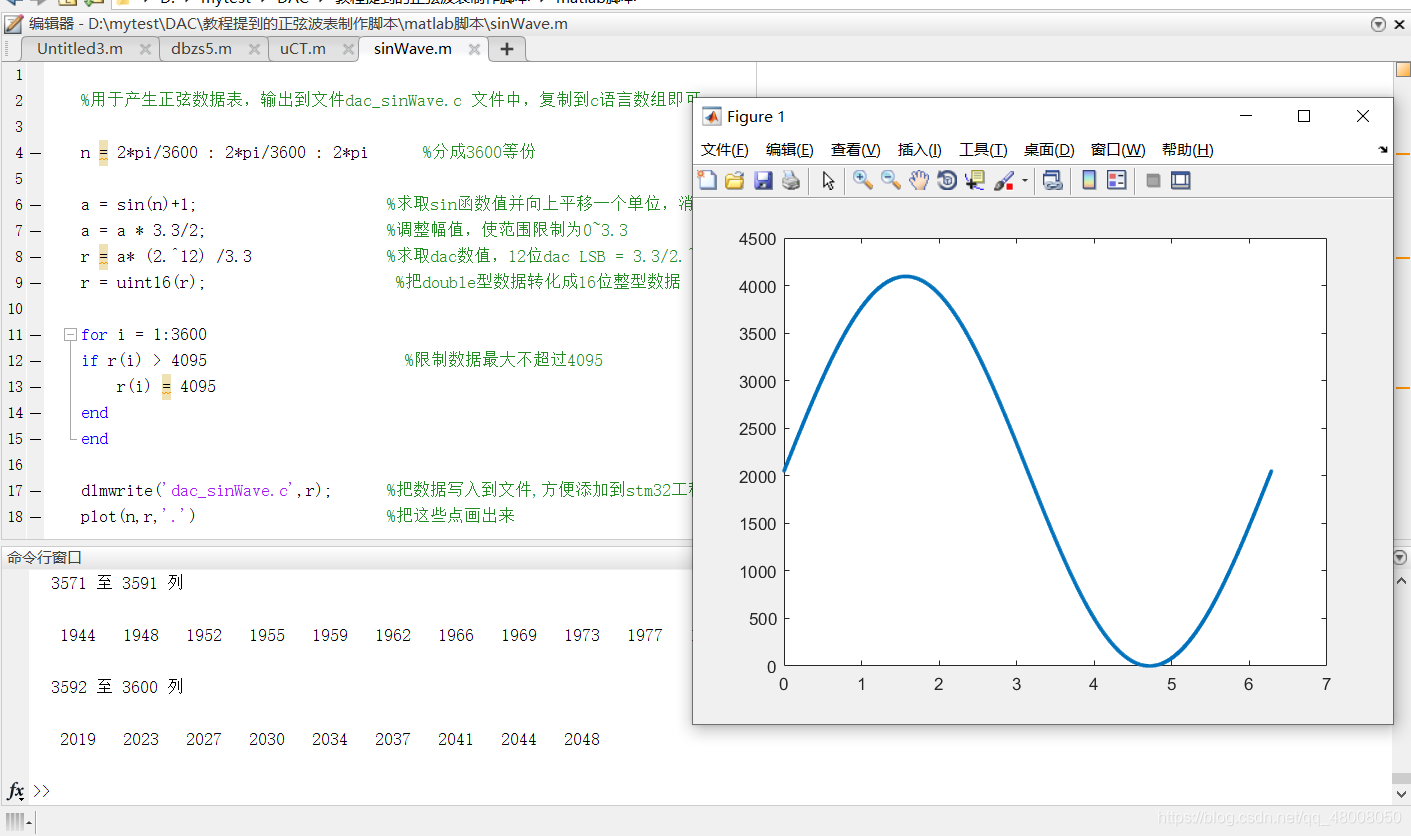Screen dimensions: 1411x836
Task: Toggle breakpoint on line 8
Action: [36, 257]
